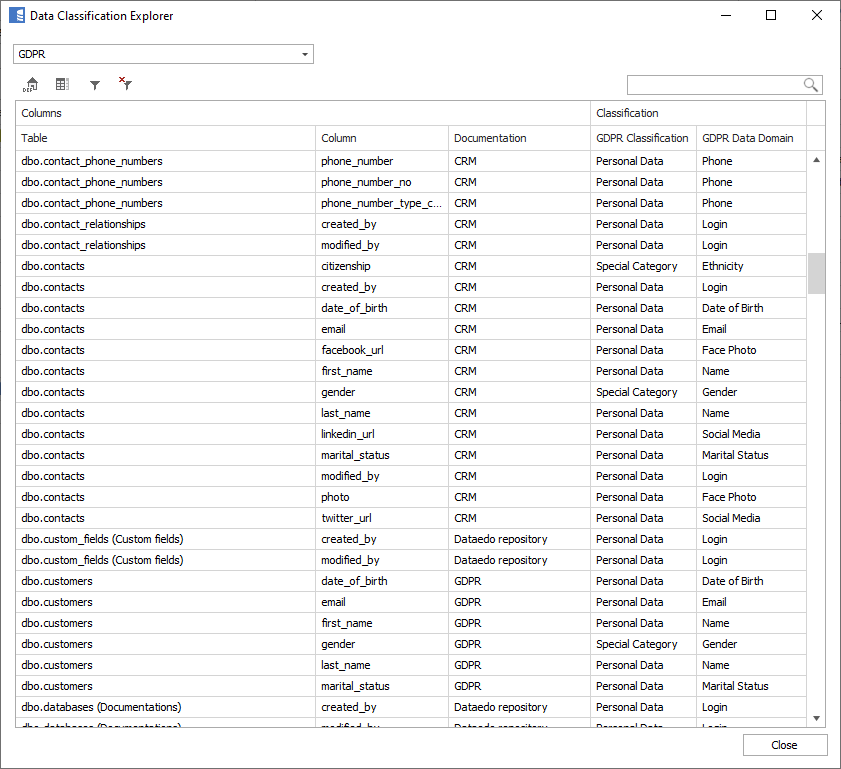The width and height of the screenshot is (841, 769).
Task: Sort by the Table column header
Action: coord(166,138)
